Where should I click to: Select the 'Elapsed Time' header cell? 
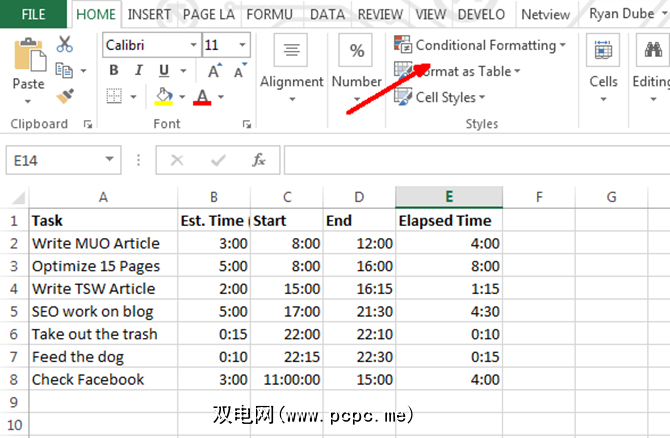(x=449, y=220)
